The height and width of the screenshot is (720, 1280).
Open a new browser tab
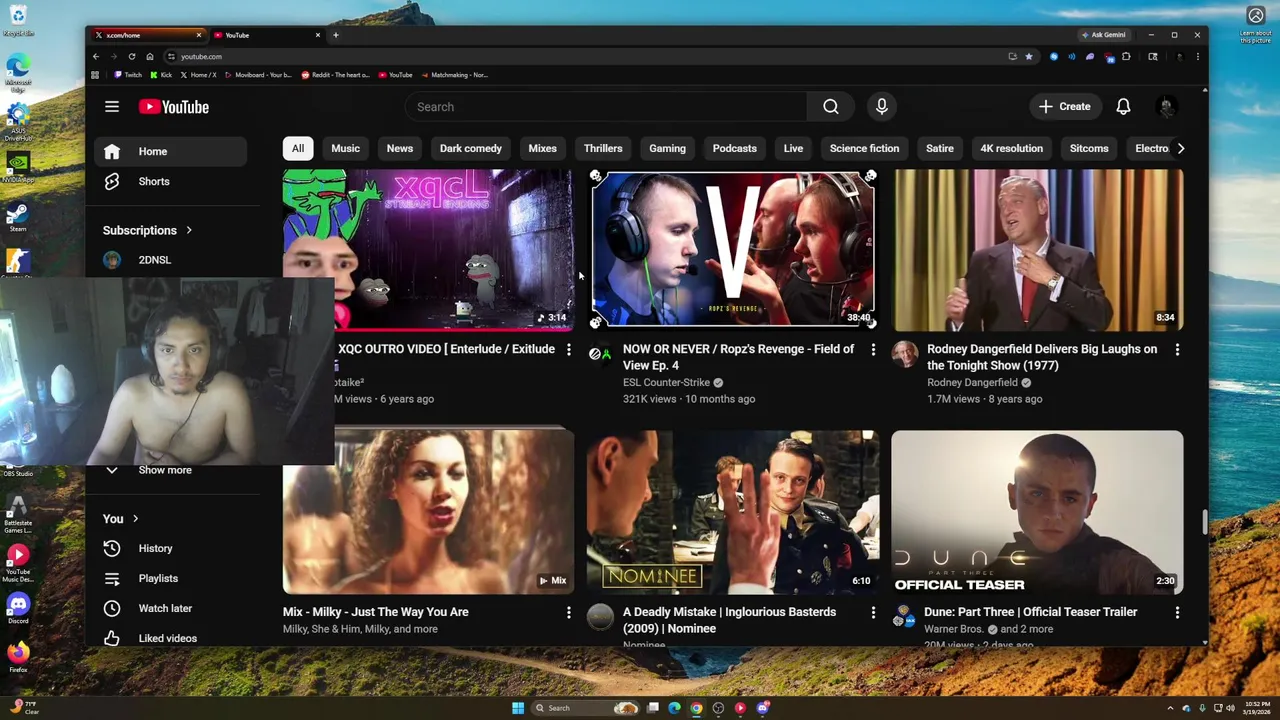[x=335, y=35]
